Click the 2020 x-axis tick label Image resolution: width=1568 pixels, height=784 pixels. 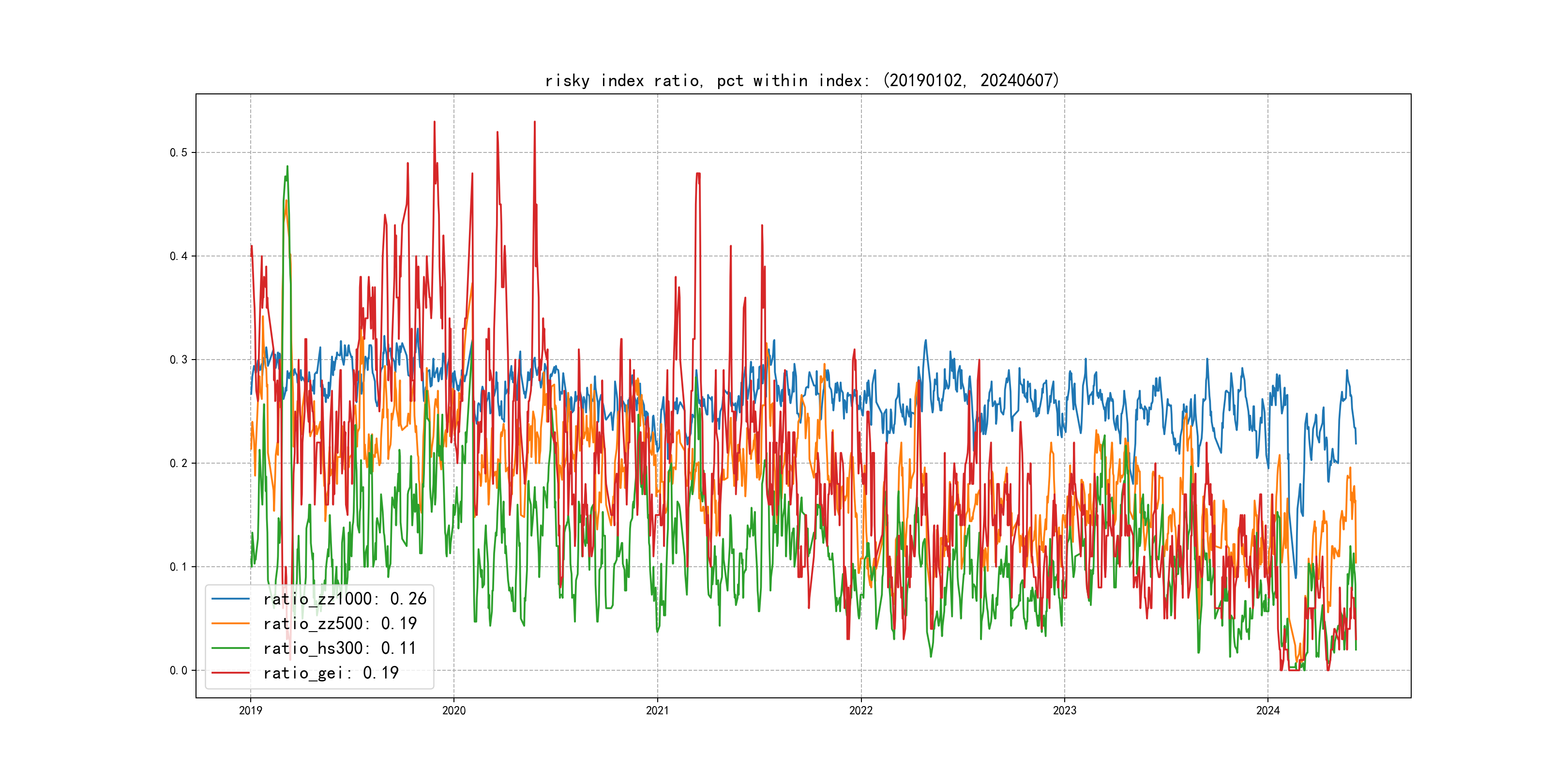[453, 710]
